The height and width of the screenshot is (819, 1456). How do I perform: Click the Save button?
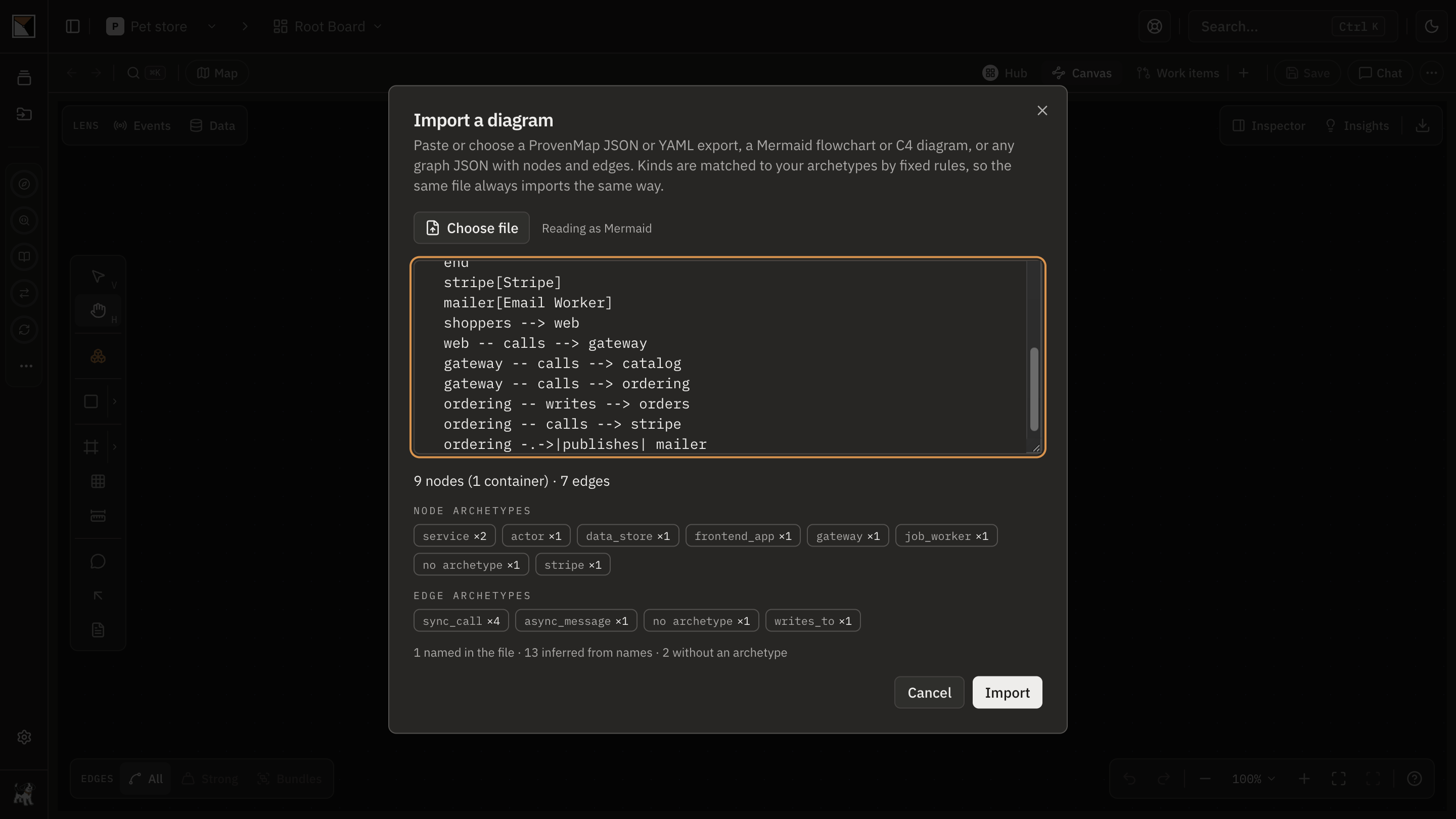(x=1307, y=73)
